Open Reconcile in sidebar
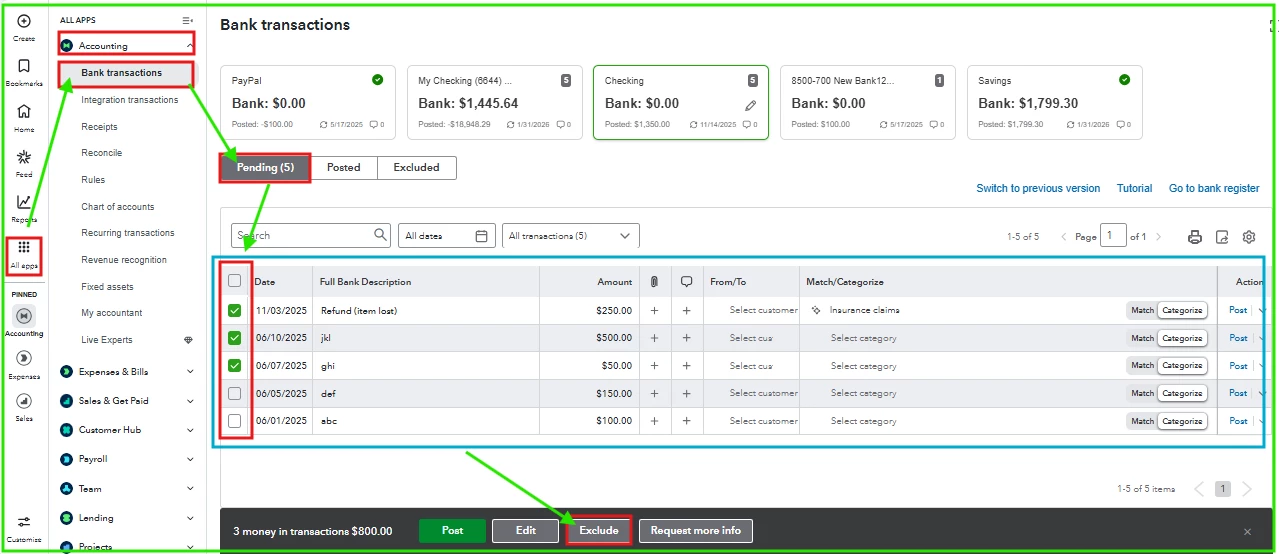Screen dimensions: 1279x554 [102, 153]
